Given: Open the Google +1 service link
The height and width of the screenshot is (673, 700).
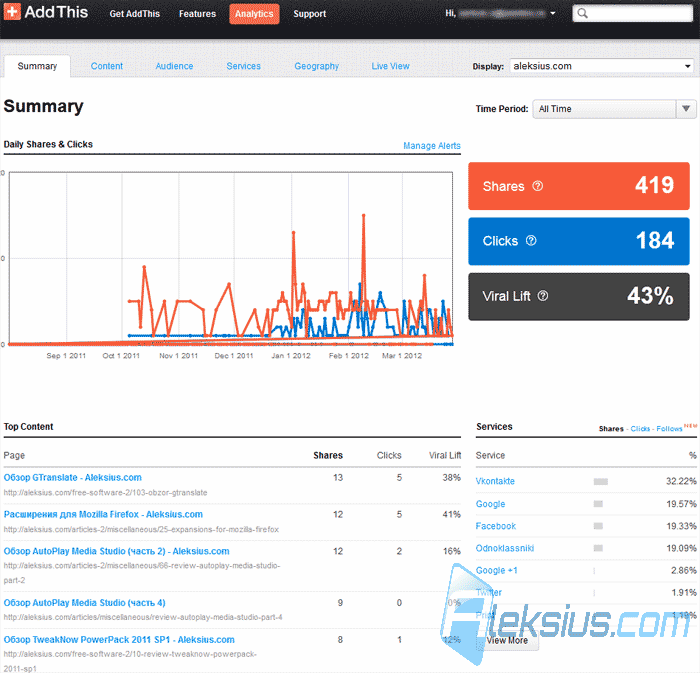Looking at the screenshot, I should 496,570.
